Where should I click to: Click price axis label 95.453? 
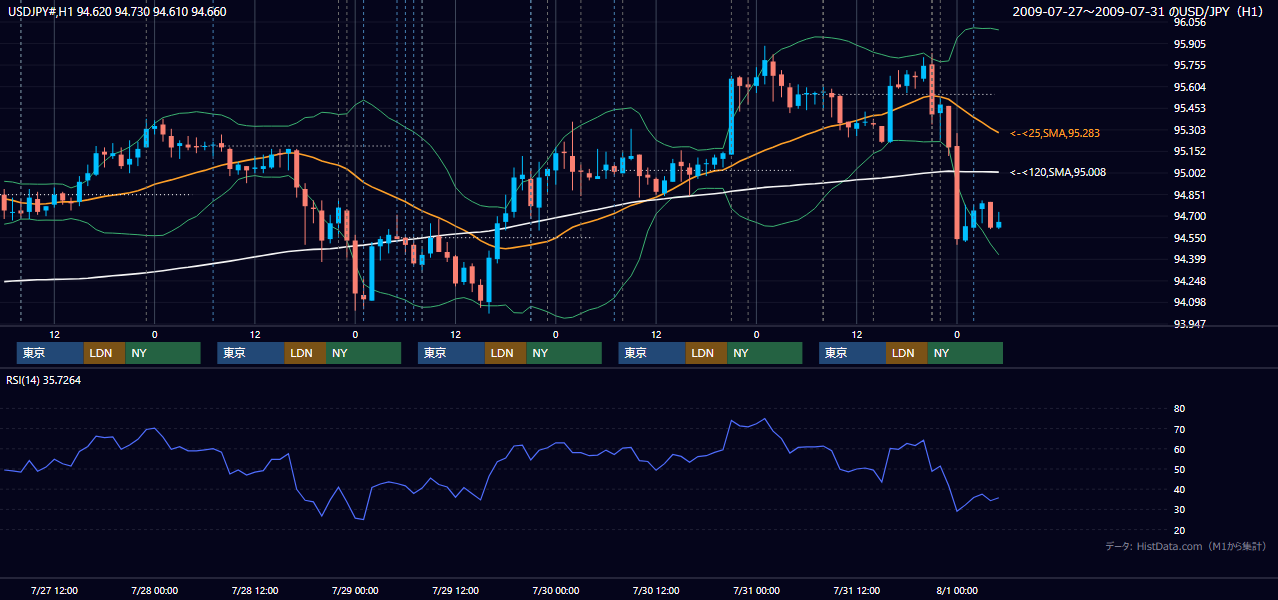click(x=1188, y=108)
